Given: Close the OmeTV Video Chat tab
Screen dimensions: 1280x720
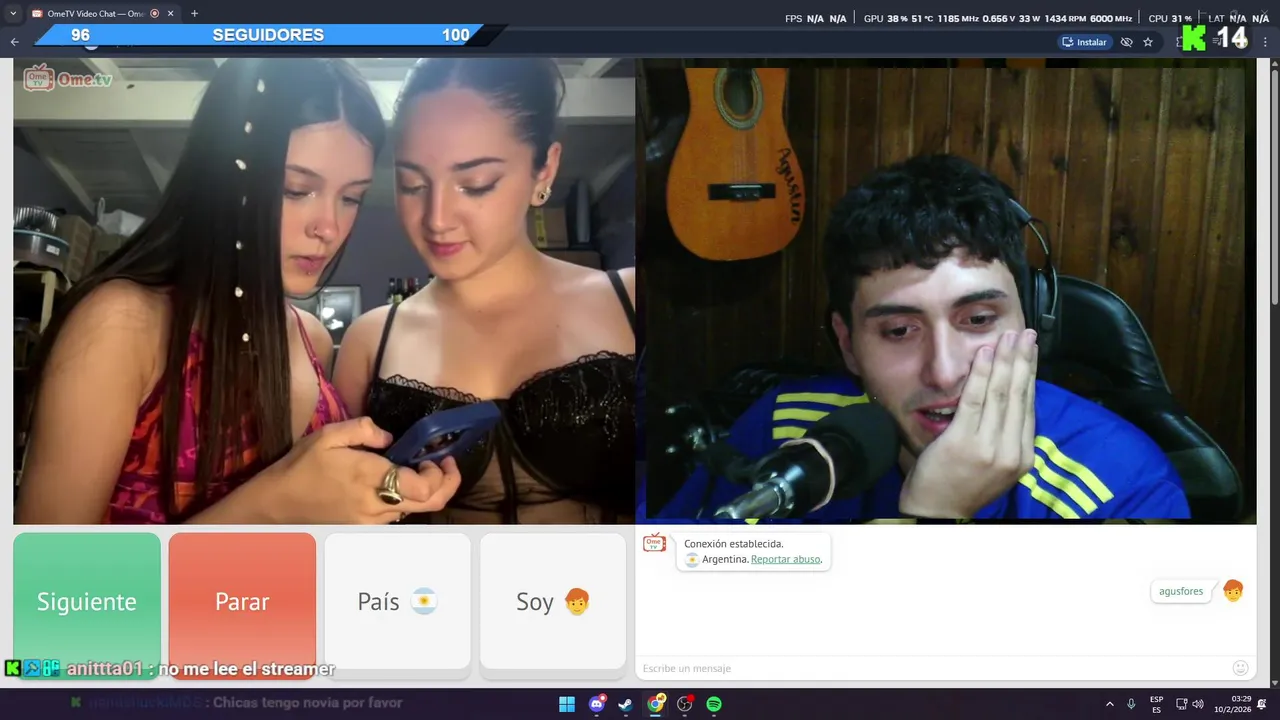Looking at the screenshot, I should point(171,13).
